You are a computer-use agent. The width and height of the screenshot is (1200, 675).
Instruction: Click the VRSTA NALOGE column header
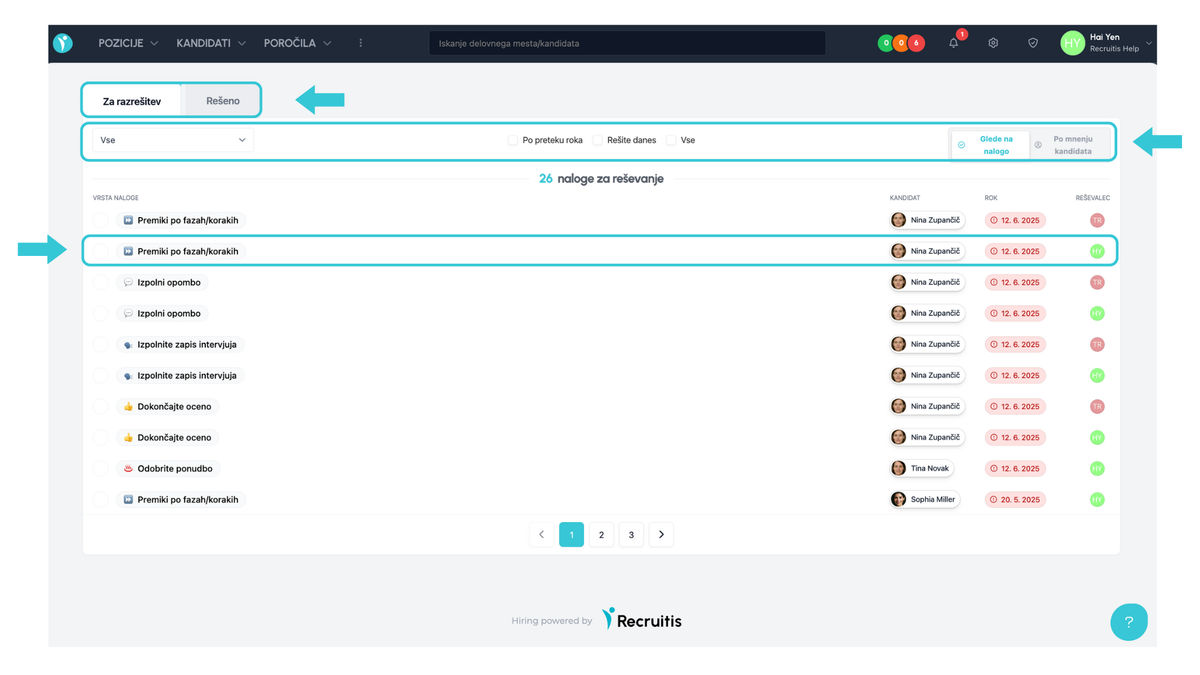115,198
